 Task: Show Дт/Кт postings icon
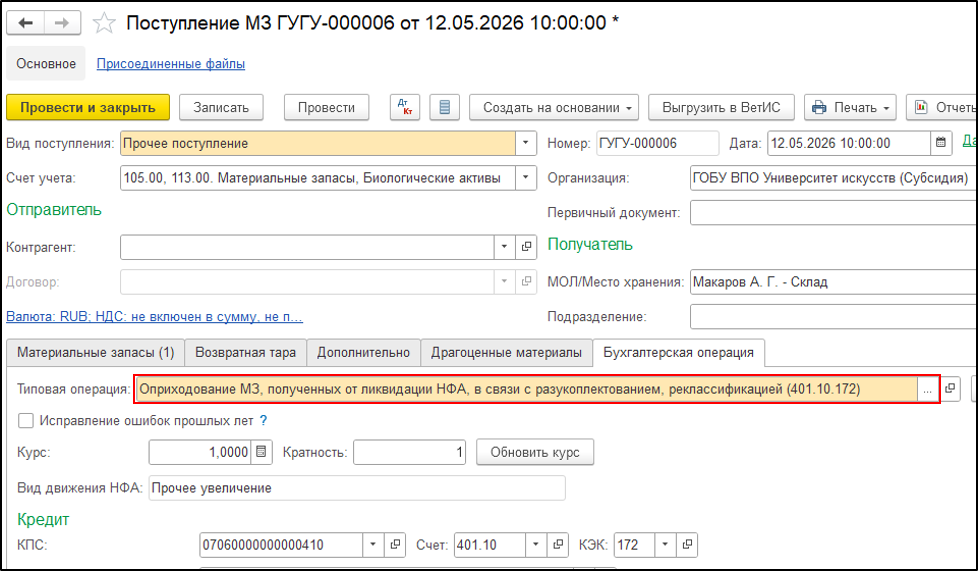point(405,107)
